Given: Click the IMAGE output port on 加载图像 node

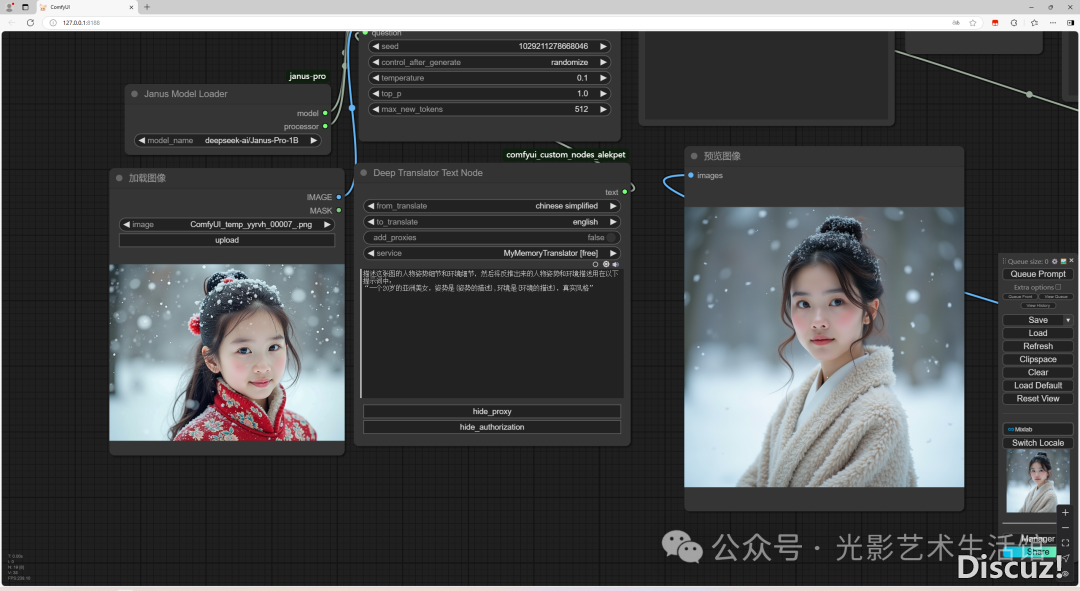Looking at the screenshot, I should point(338,197).
